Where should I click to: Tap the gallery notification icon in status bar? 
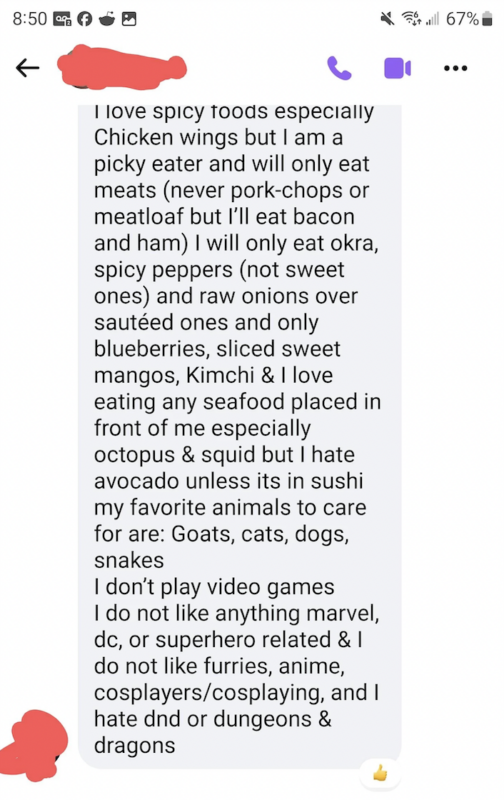click(x=129, y=19)
